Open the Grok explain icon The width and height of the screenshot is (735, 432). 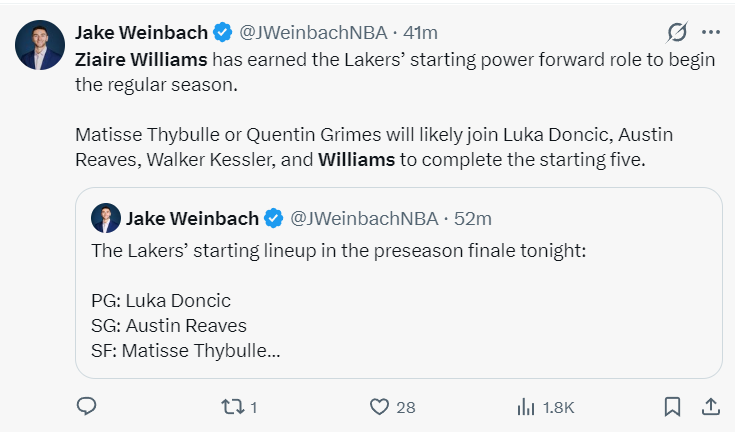[677, 32]
